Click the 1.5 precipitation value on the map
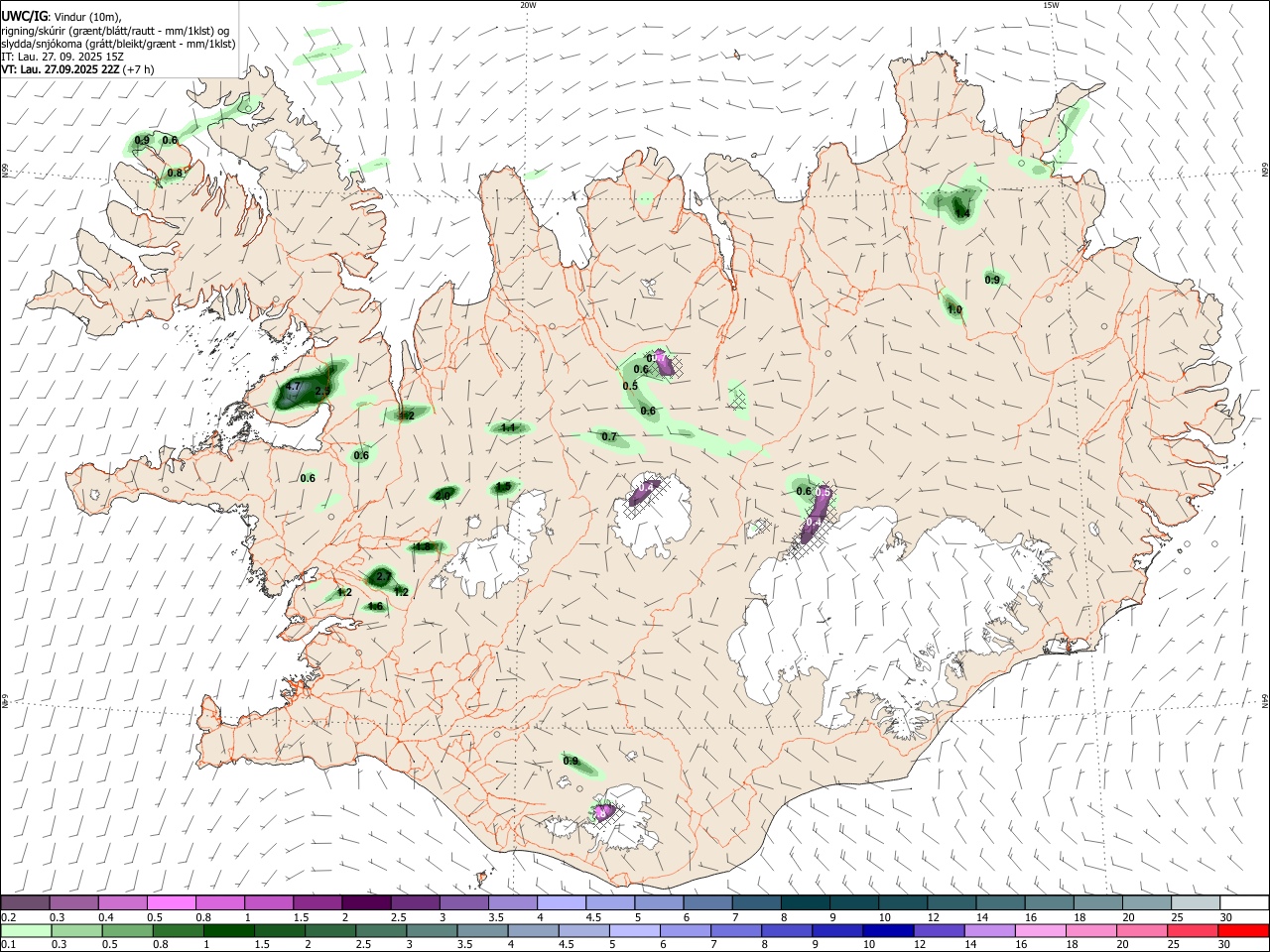This screenshot has height=952, width=1270. (x=504, y=486)
